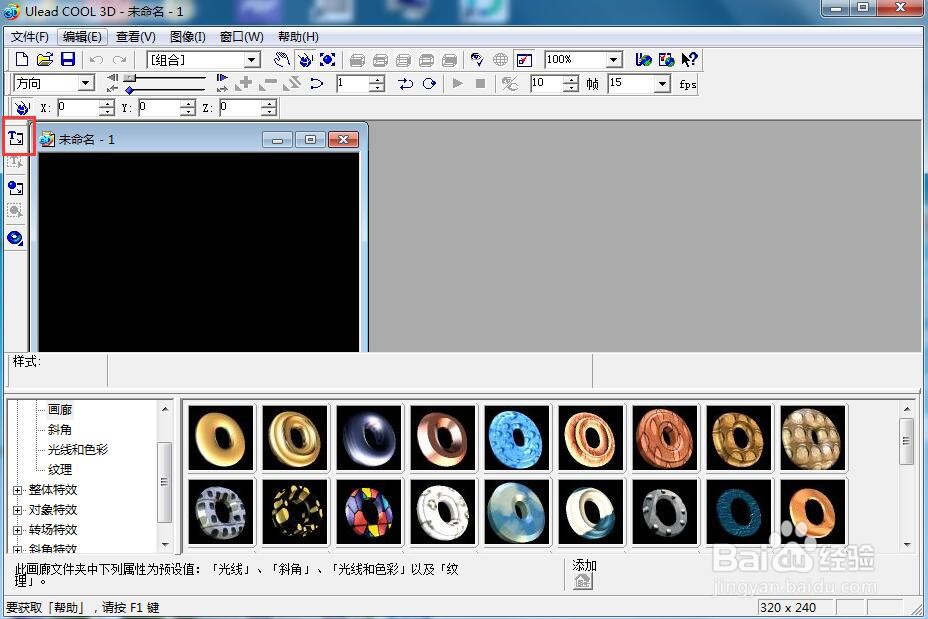The image size is (928, 619).
Task: Toggle the output preview icon
Action: click(524, 59)
